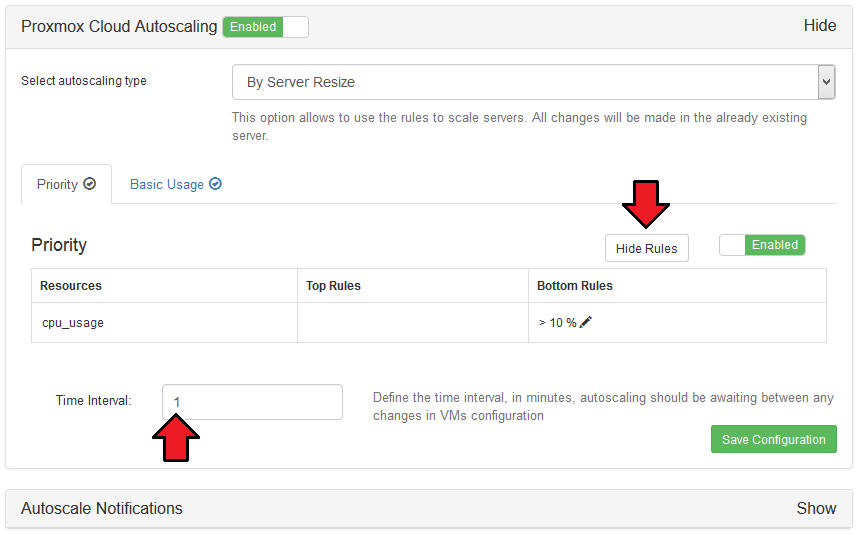Expand Autoscale Notifications with Show
The height and width of the screenshot is (535, 859).
(816, 508)
